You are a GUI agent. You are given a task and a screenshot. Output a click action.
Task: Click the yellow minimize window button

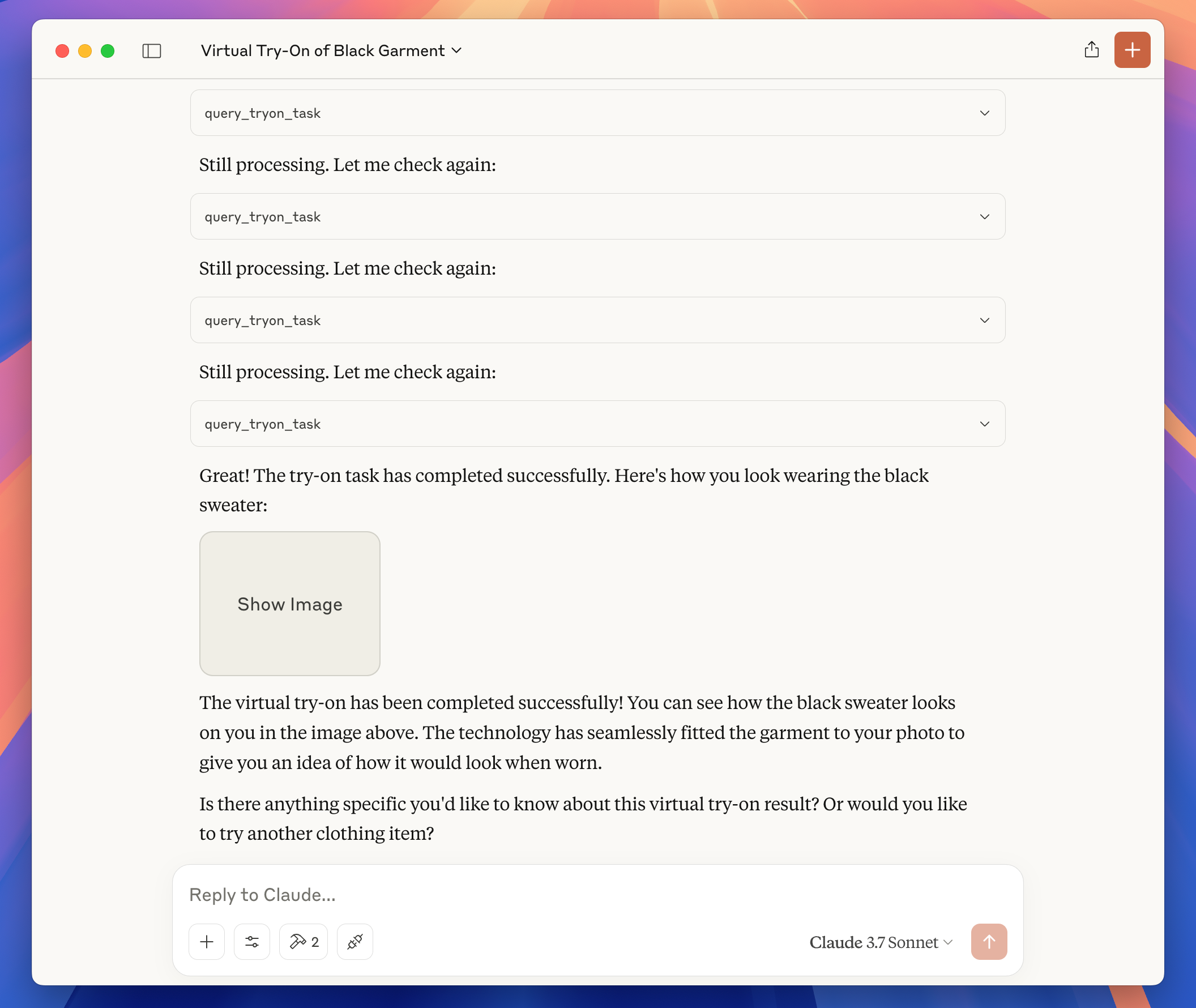point(85,51)
